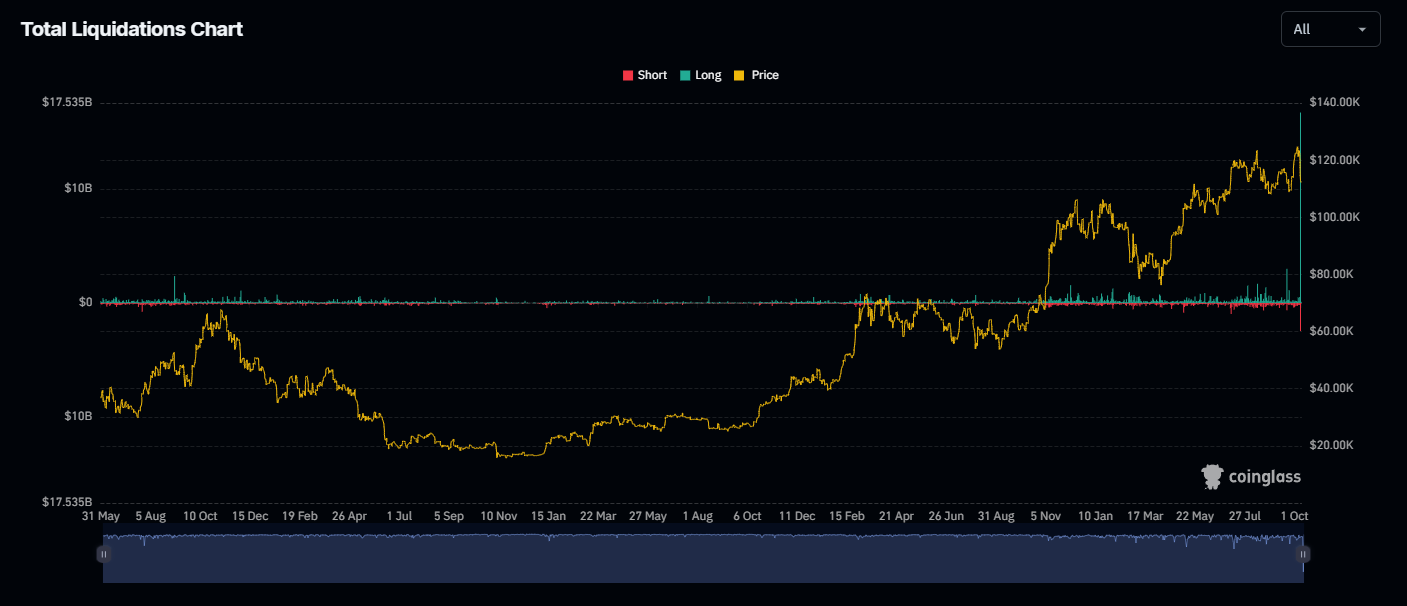Screen dimensions: 1407x606
Task: Hide the Price series via its legend label
Action: 765,76
